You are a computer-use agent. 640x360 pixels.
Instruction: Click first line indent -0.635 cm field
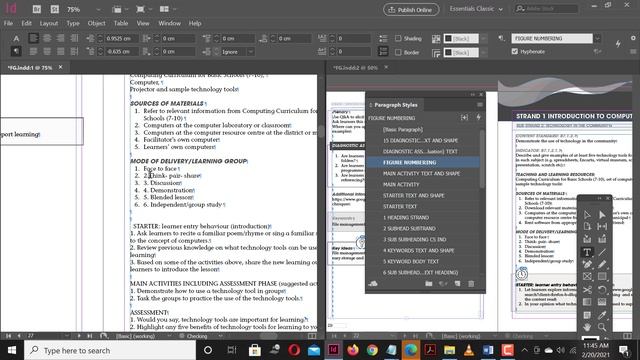tap(122, 51)
